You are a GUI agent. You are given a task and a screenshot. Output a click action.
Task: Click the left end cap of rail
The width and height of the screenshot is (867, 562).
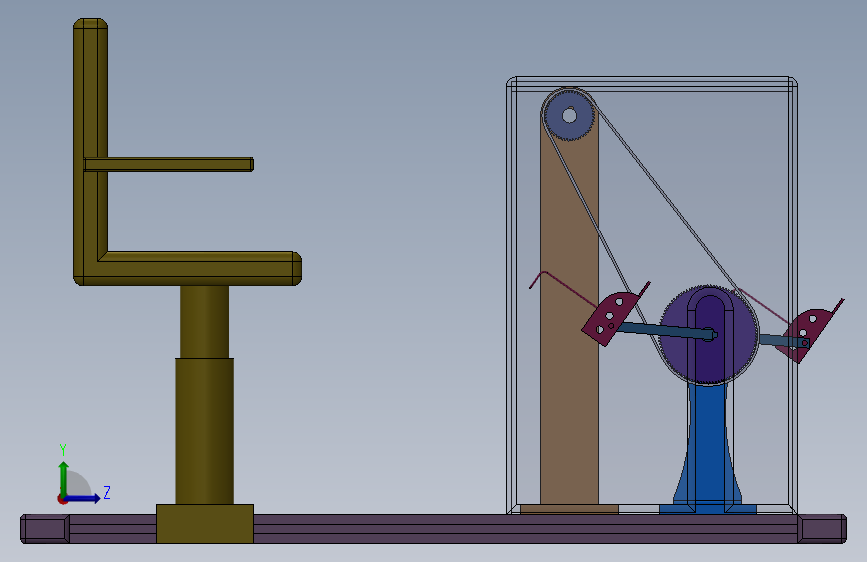[45, 529]
